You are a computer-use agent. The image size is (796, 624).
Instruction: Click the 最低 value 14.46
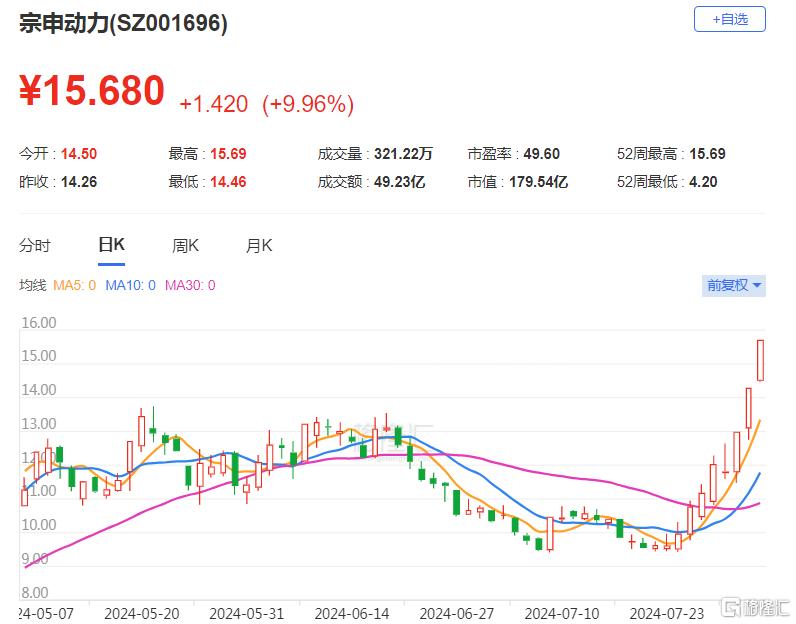(228, 182)
